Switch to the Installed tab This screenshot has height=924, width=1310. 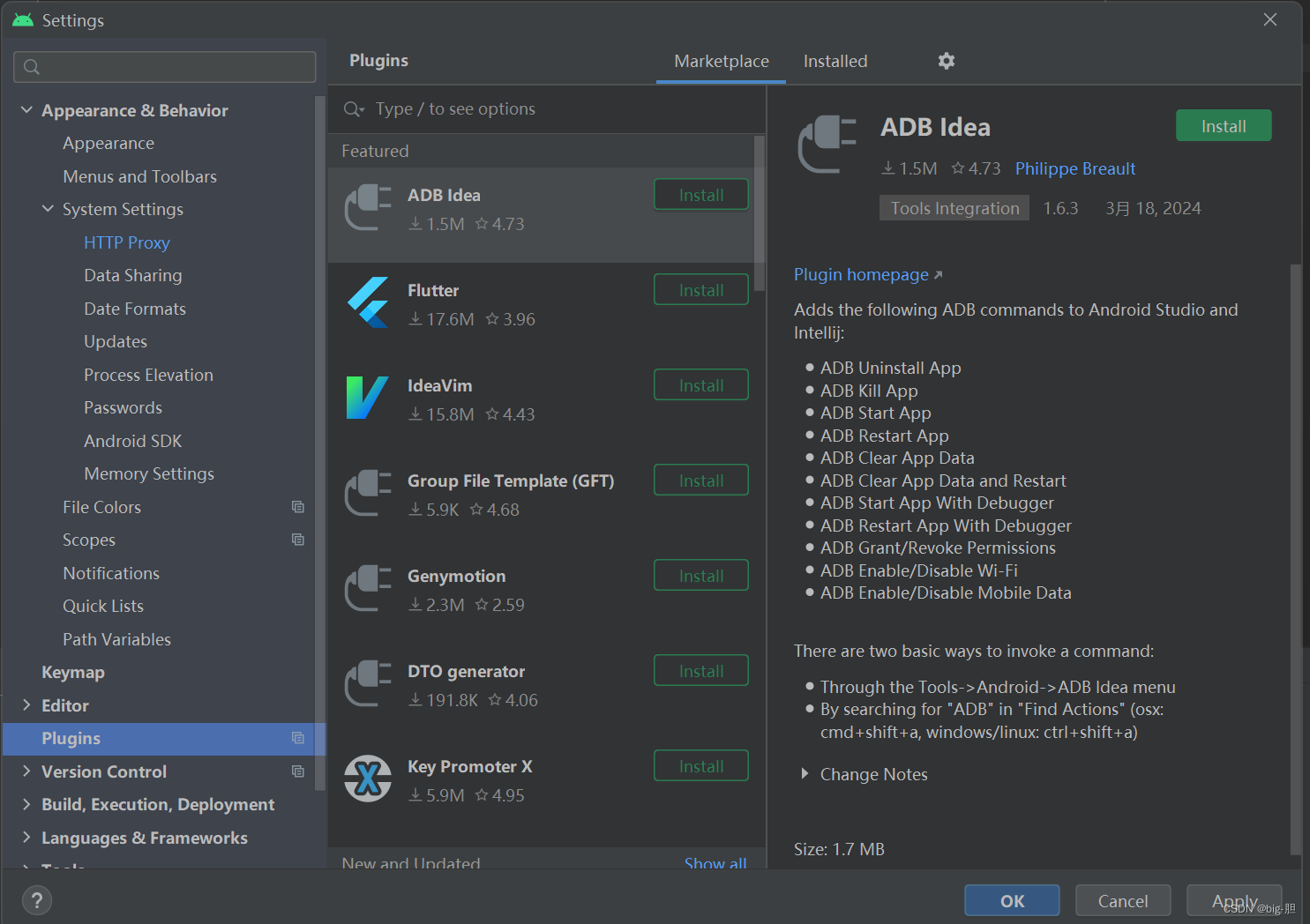point(835,61)
